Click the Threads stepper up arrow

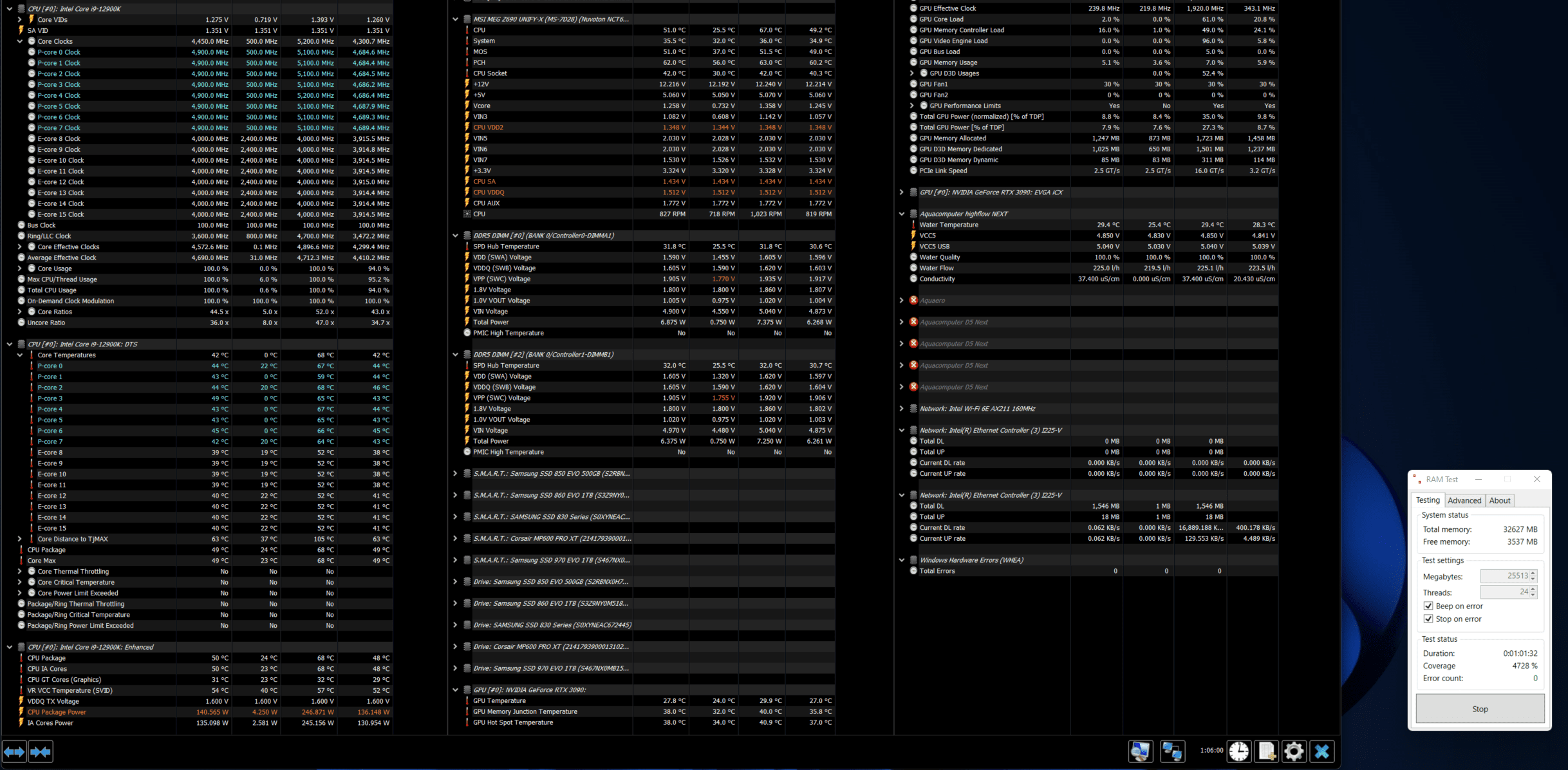[x=1533, y=588]
